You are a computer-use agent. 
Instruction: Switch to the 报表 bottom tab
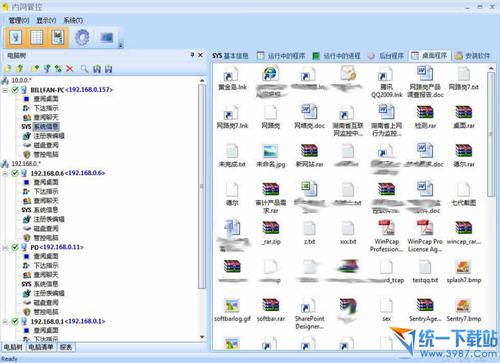(66, 347)
